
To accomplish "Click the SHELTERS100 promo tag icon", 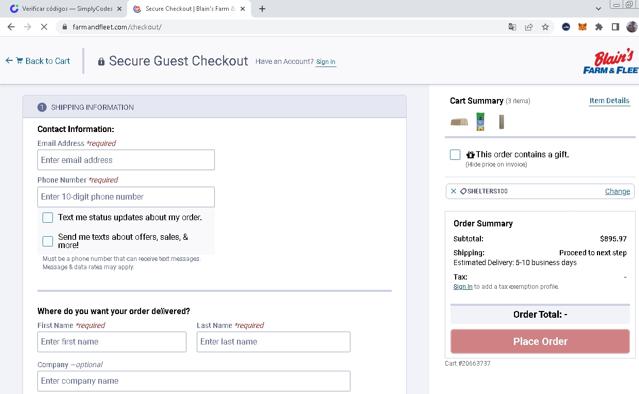I will tap(463, 191).
